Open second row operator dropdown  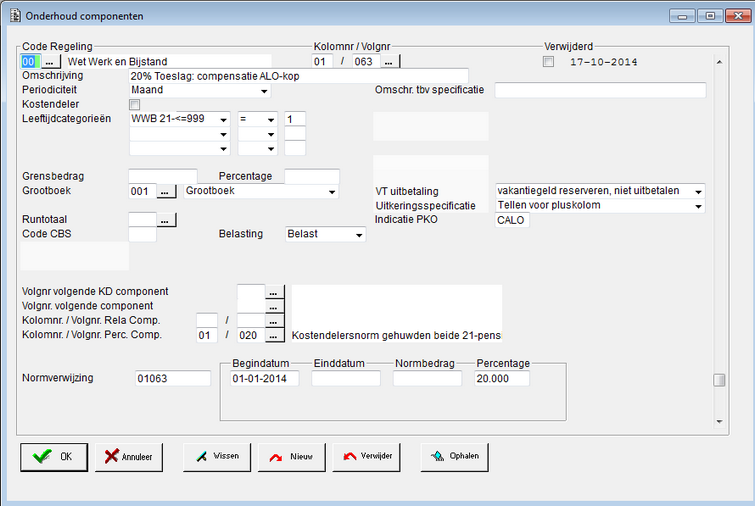coord(271,134)
